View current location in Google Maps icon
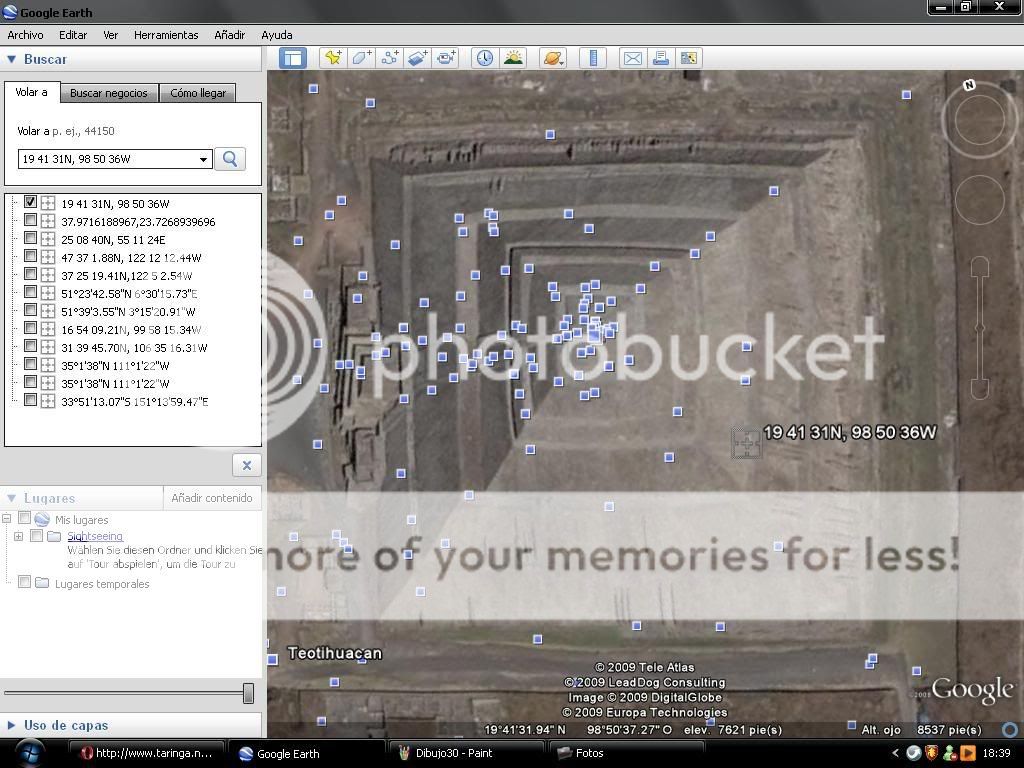 688,58
